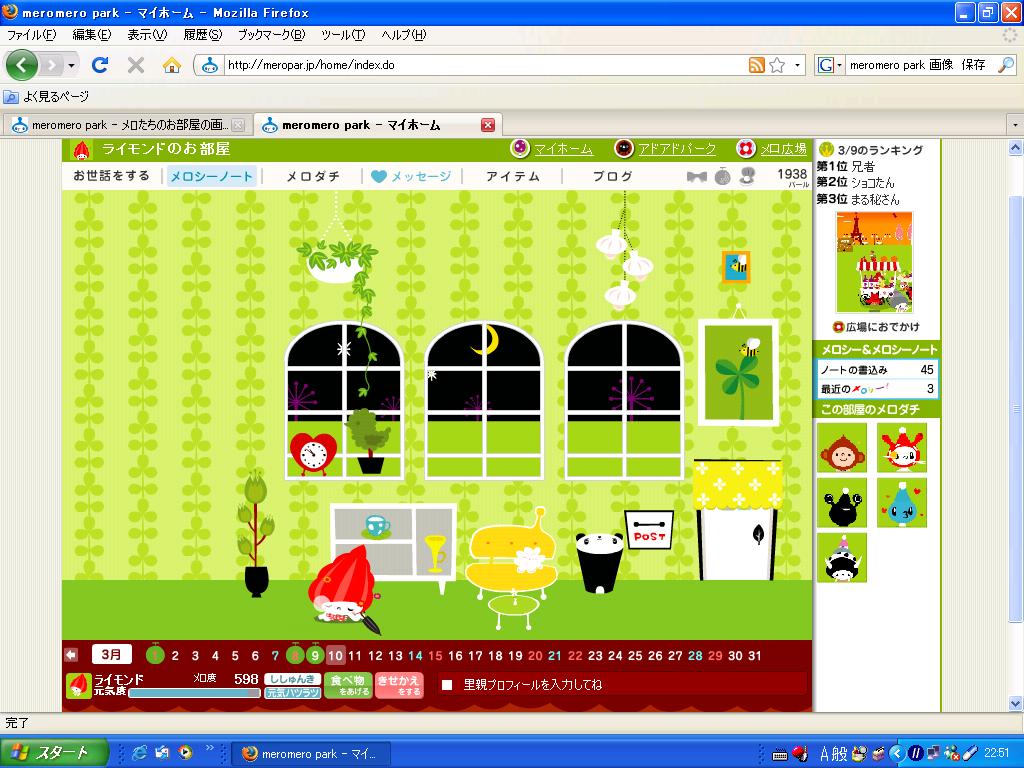Viewport: 1024px width, 768px height.
Task: Reload the page with refresh icon
Action: pyautogui.click(x=100, y=65)
